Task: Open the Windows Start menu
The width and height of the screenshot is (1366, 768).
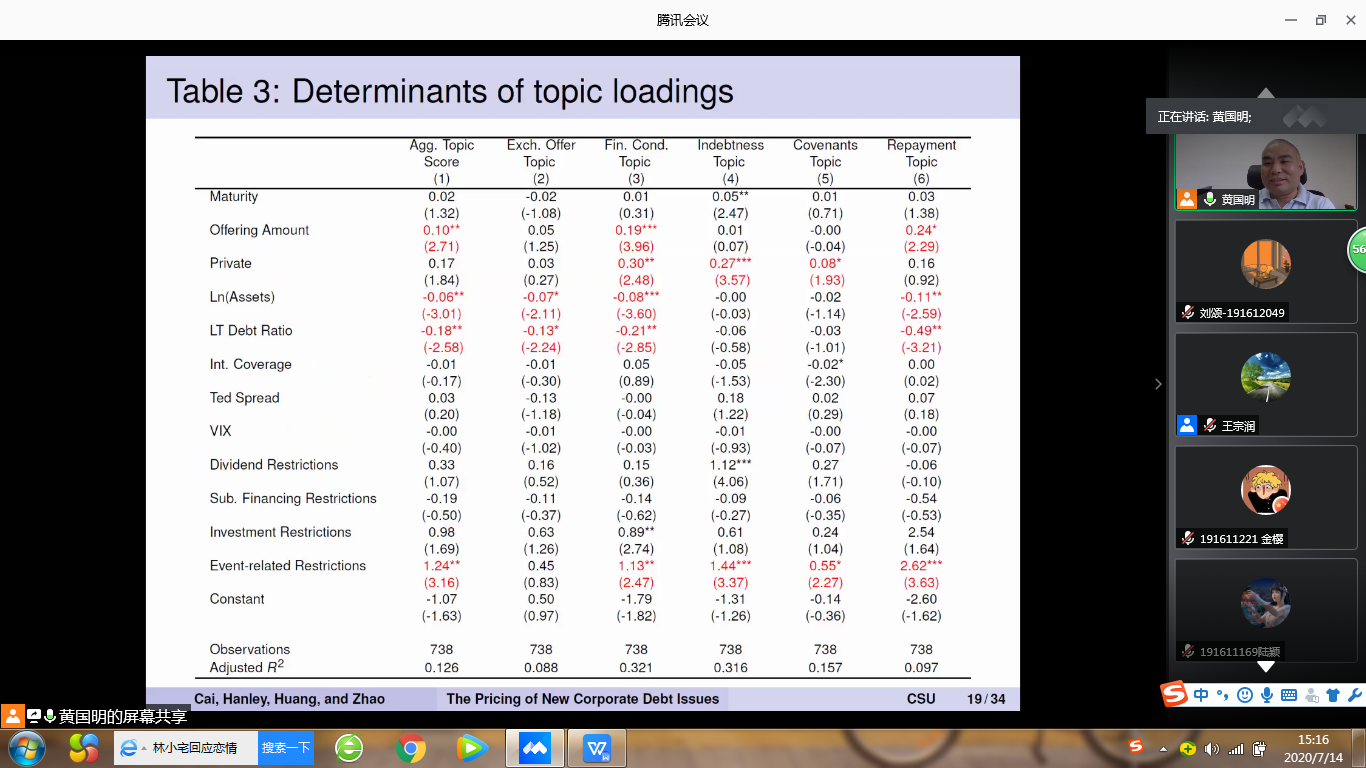Action: point(26,748)
